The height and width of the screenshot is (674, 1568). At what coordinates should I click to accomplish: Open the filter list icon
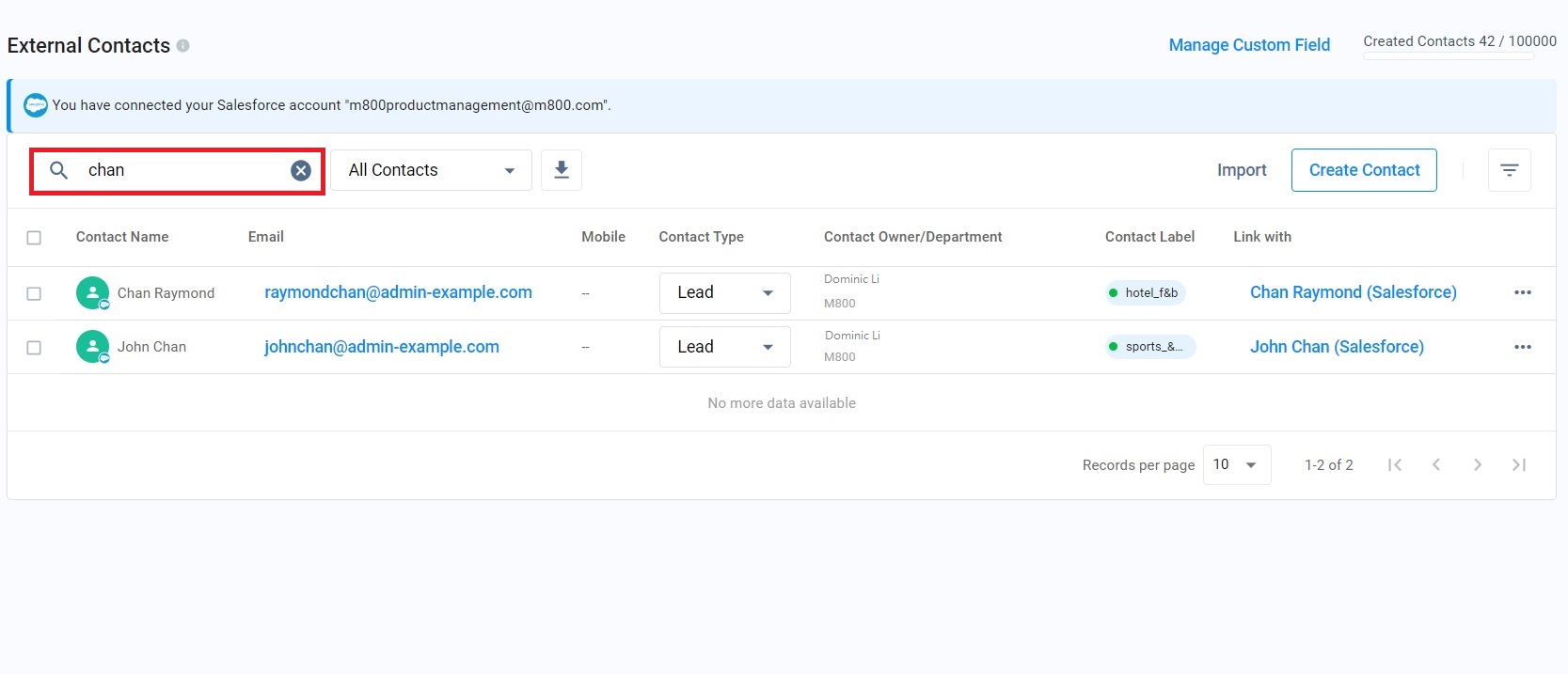1509,170
